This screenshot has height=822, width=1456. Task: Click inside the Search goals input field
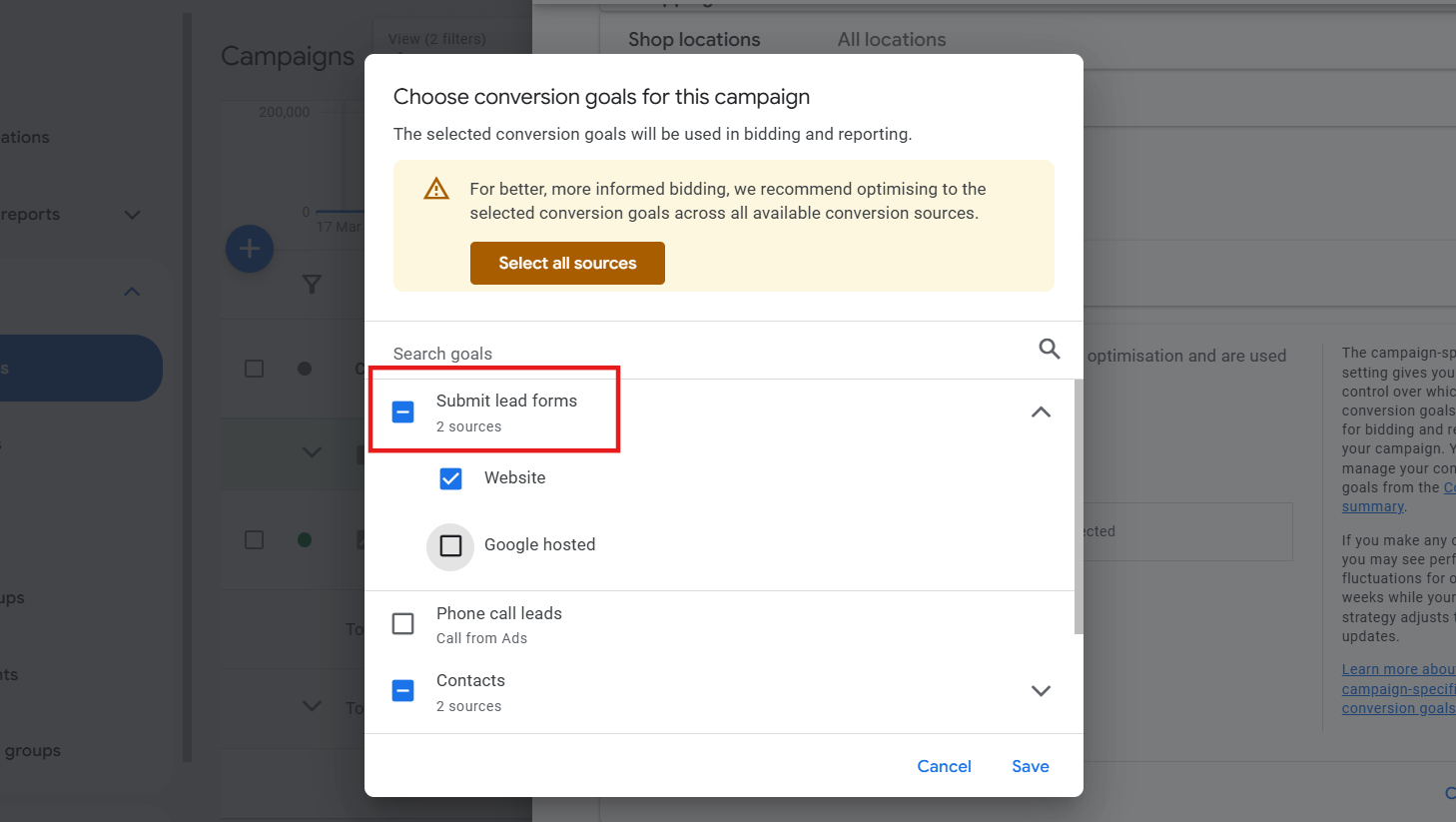(599, 352)
